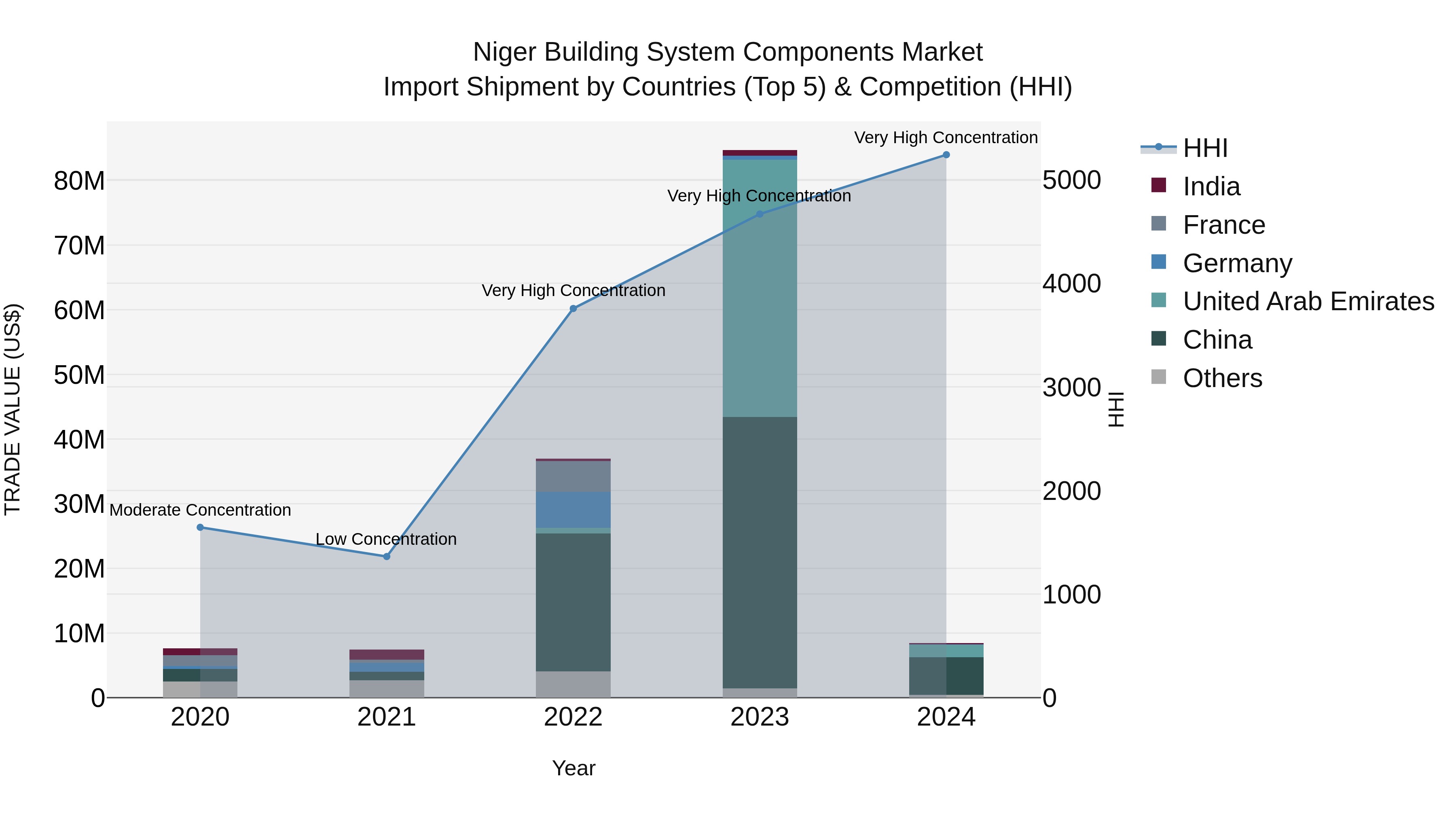The height and width of the screenshot is (819, 1456).
Task: Click the UAE segment of 2023 bar
Action: tap(760, 288)
